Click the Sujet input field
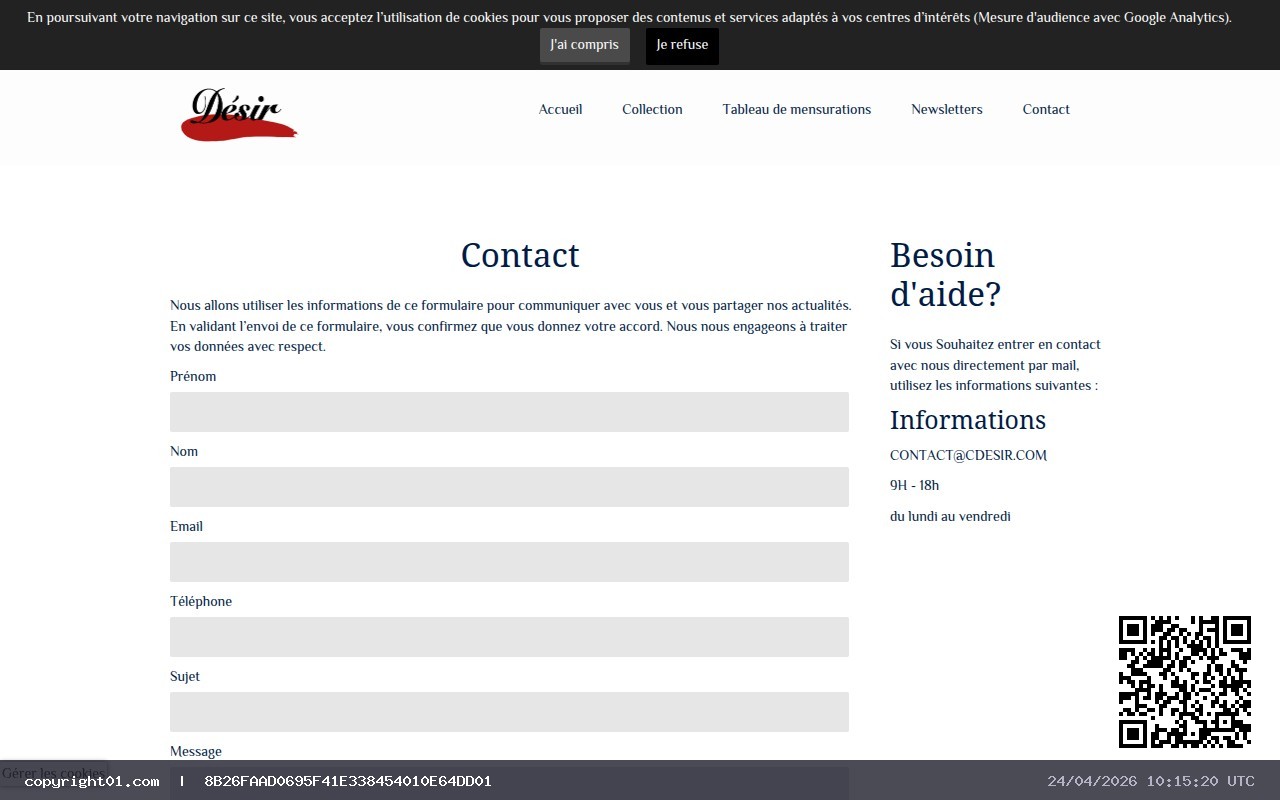Image resolution: width=1280 pixels, height=800 pixels. pyautogui.click(x=509, y=711)
